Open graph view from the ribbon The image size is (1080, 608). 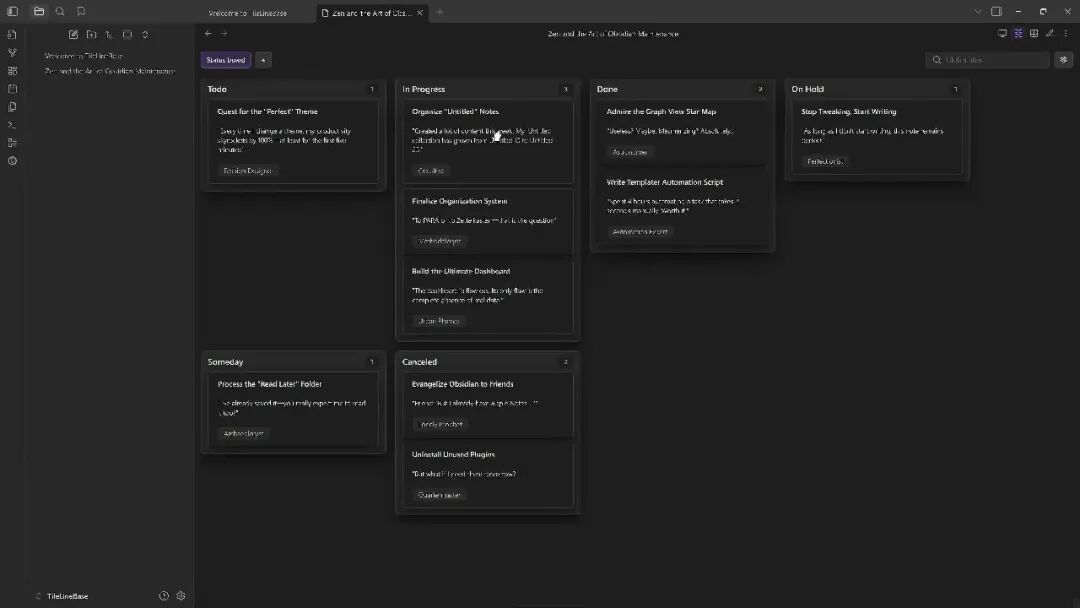coord(12,52)
